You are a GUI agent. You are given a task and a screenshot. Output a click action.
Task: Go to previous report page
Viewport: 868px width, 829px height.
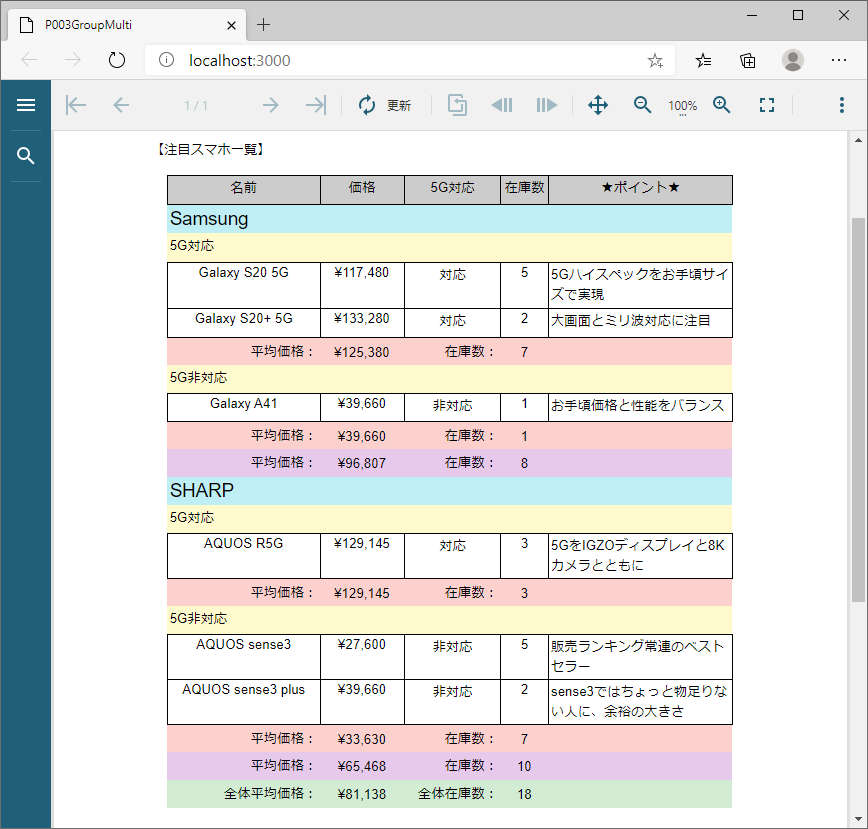(x=121, y=105)
